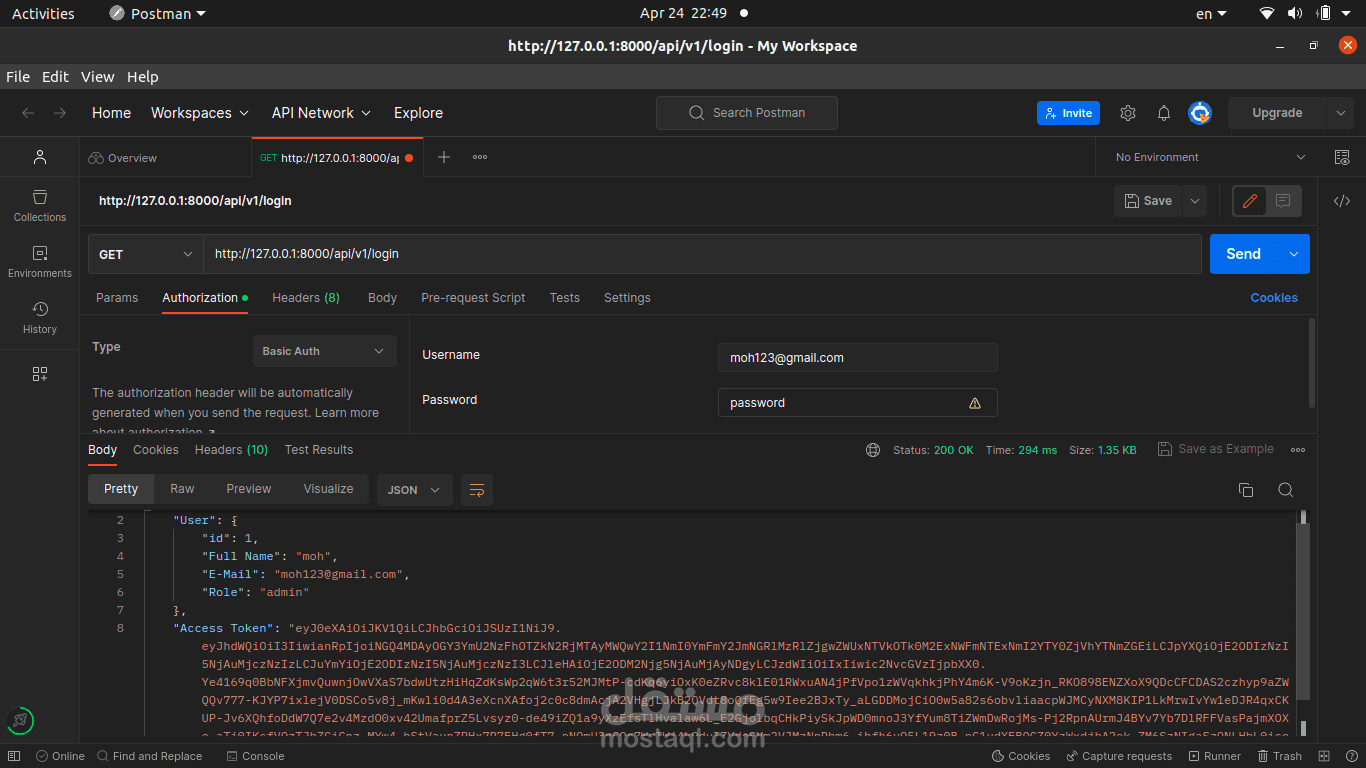Focus the request URL field

[x=702, y=254]
